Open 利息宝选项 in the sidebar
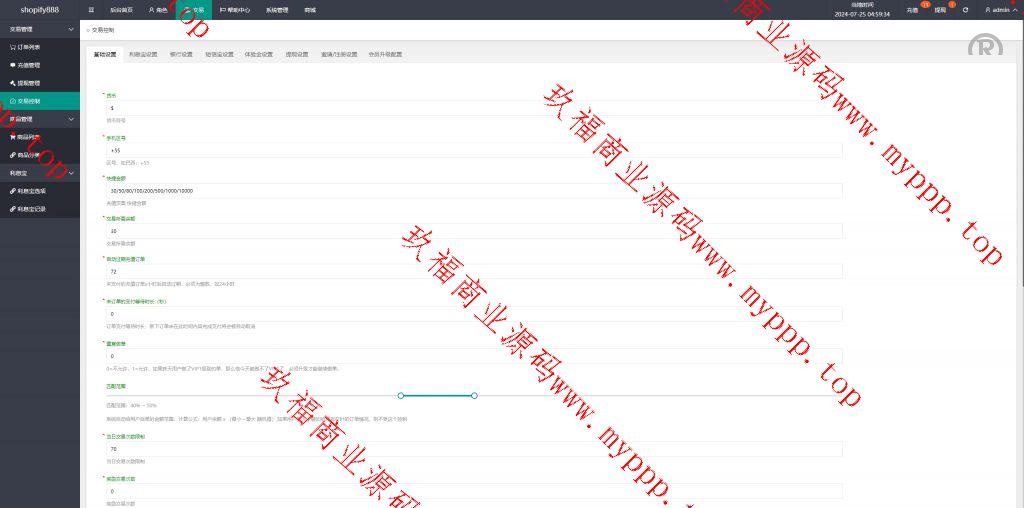1024x508 pixels. click(29, 190)
